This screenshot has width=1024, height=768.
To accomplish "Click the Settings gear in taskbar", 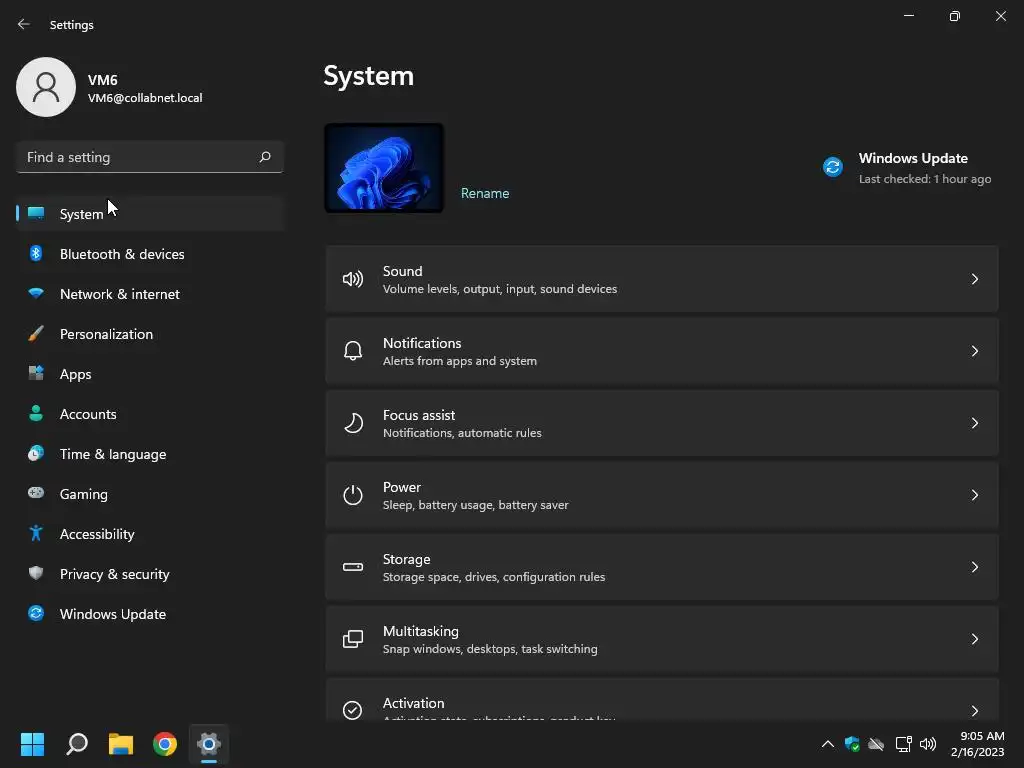I will click(209, 744).
